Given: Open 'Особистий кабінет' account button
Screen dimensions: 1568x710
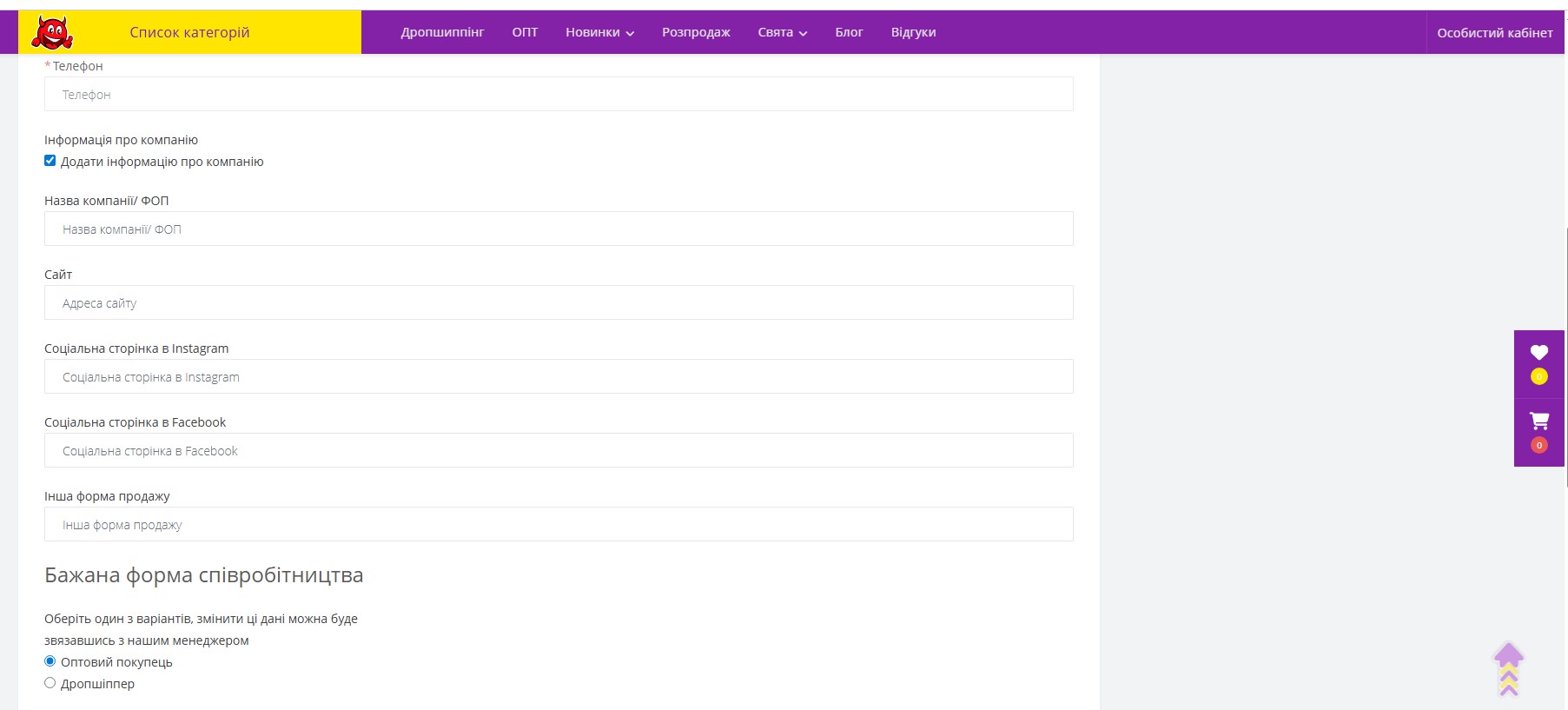Looking at the screenshot, I should pos(1494,33).
